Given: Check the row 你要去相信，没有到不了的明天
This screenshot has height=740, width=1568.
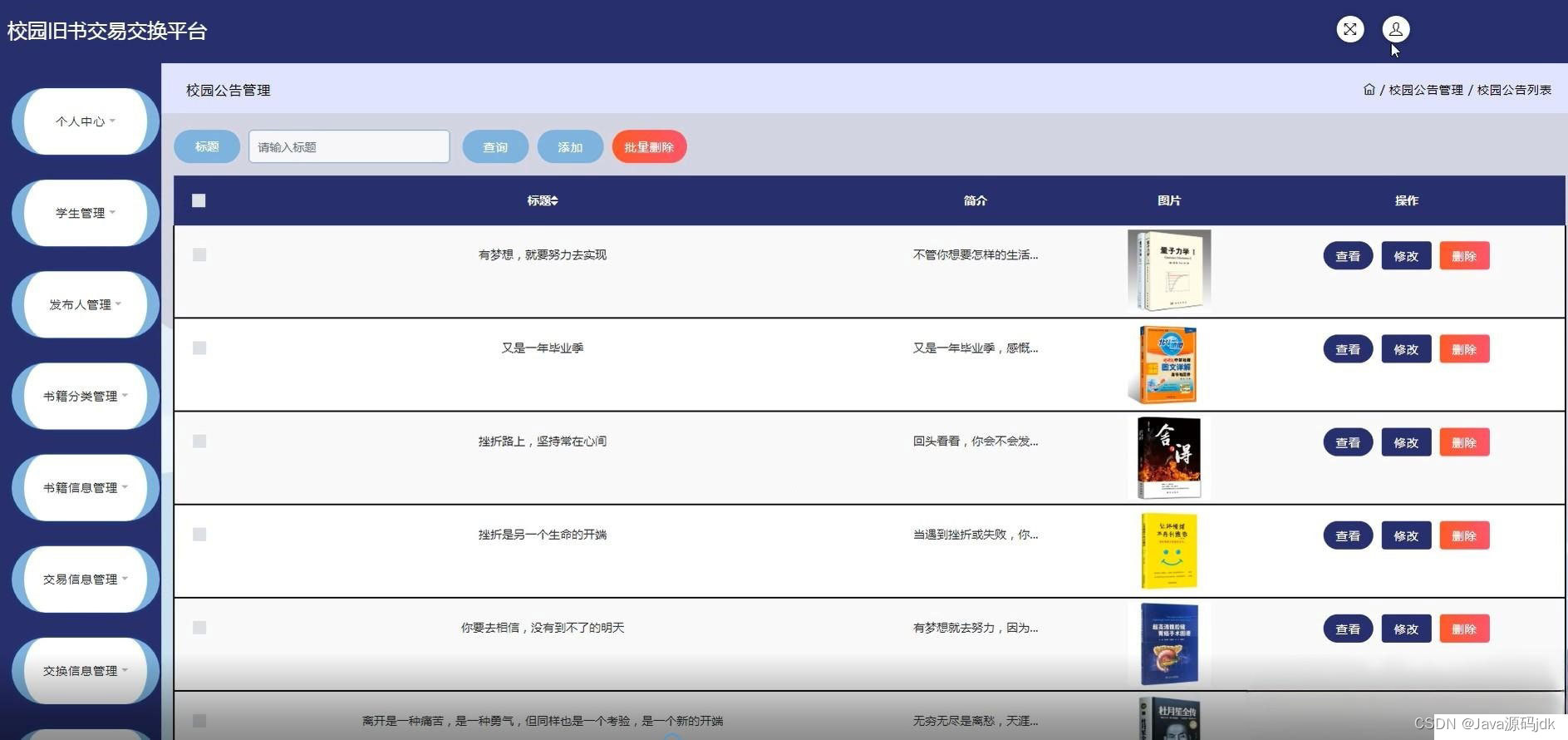Looking at the screenshot, I should [x=199, y=627].
